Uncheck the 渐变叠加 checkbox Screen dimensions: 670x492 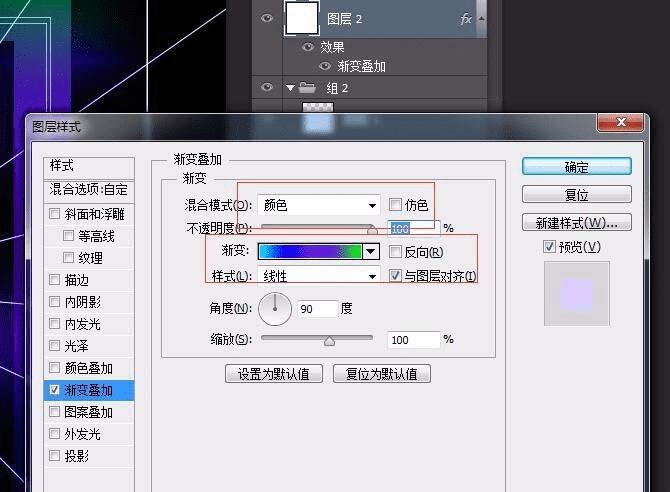coord(54,390)
